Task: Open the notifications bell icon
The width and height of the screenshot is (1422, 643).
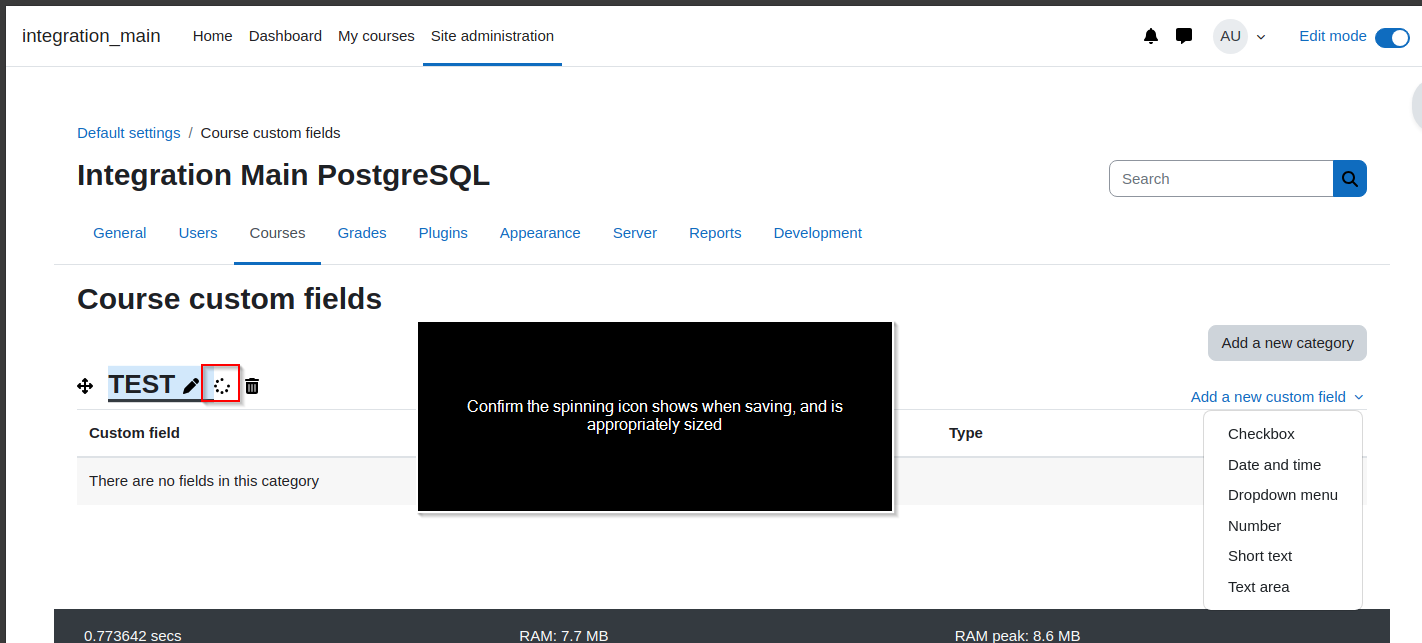Action: click(x=1151, y=36)
